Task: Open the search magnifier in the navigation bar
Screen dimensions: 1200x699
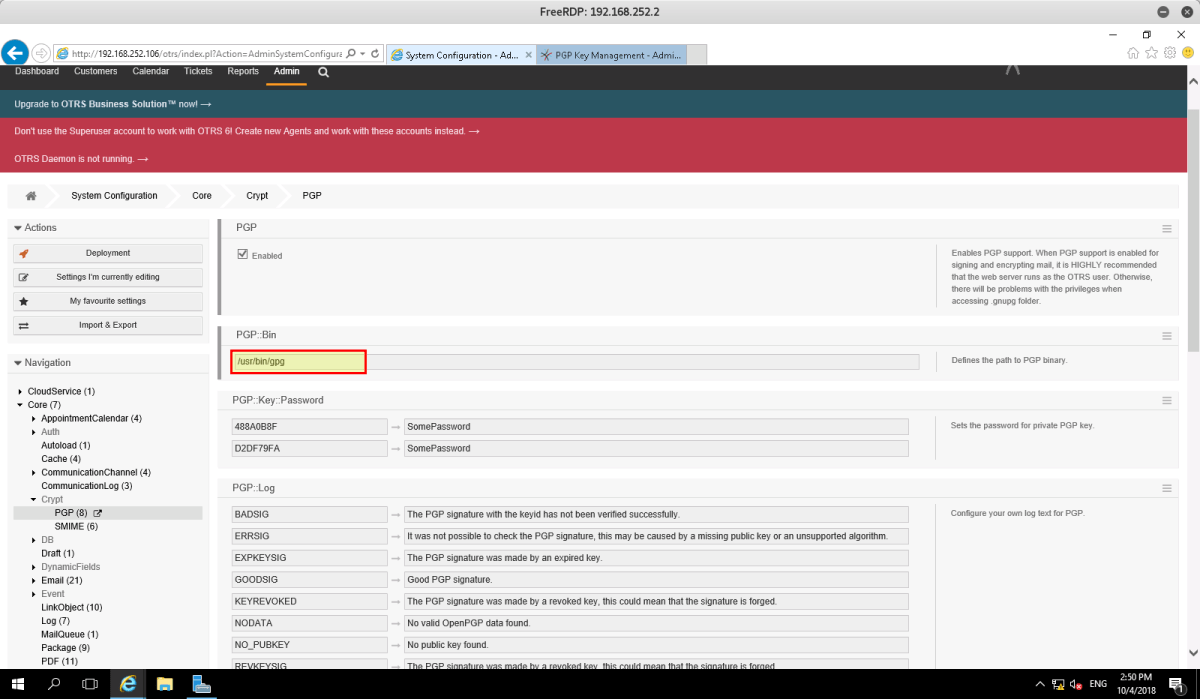Action: 322,72
